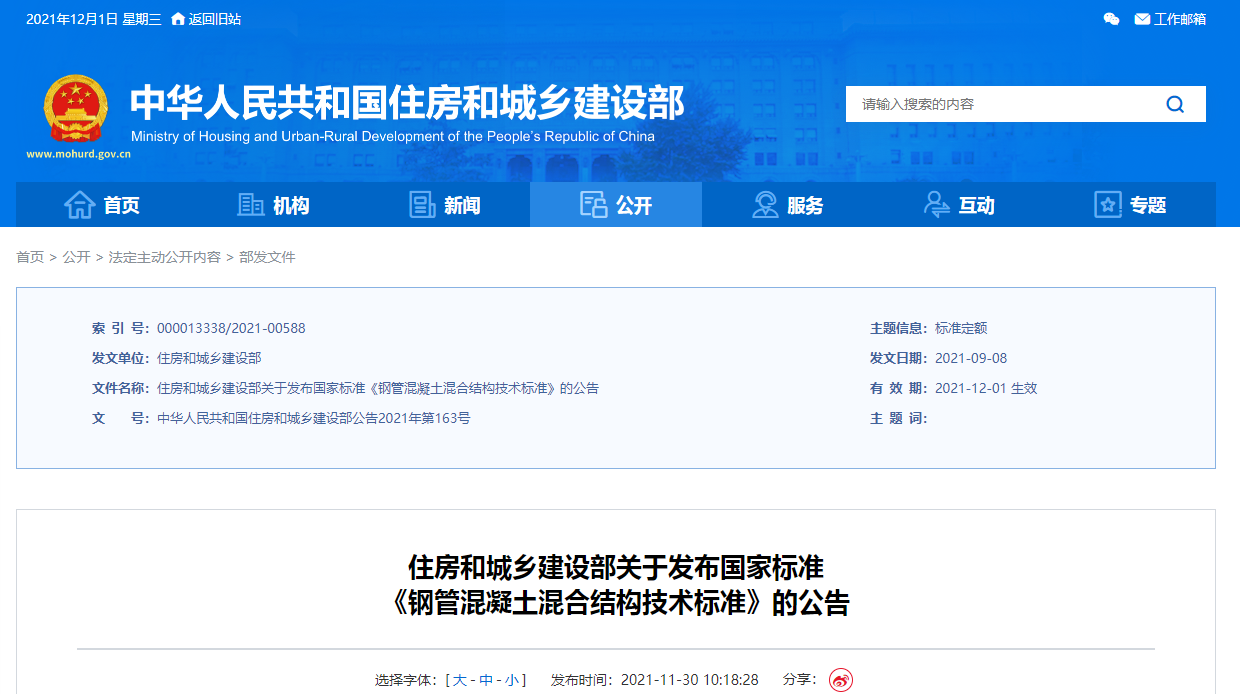
Task: Click the national emblem logo
Action: coord(75,110)
